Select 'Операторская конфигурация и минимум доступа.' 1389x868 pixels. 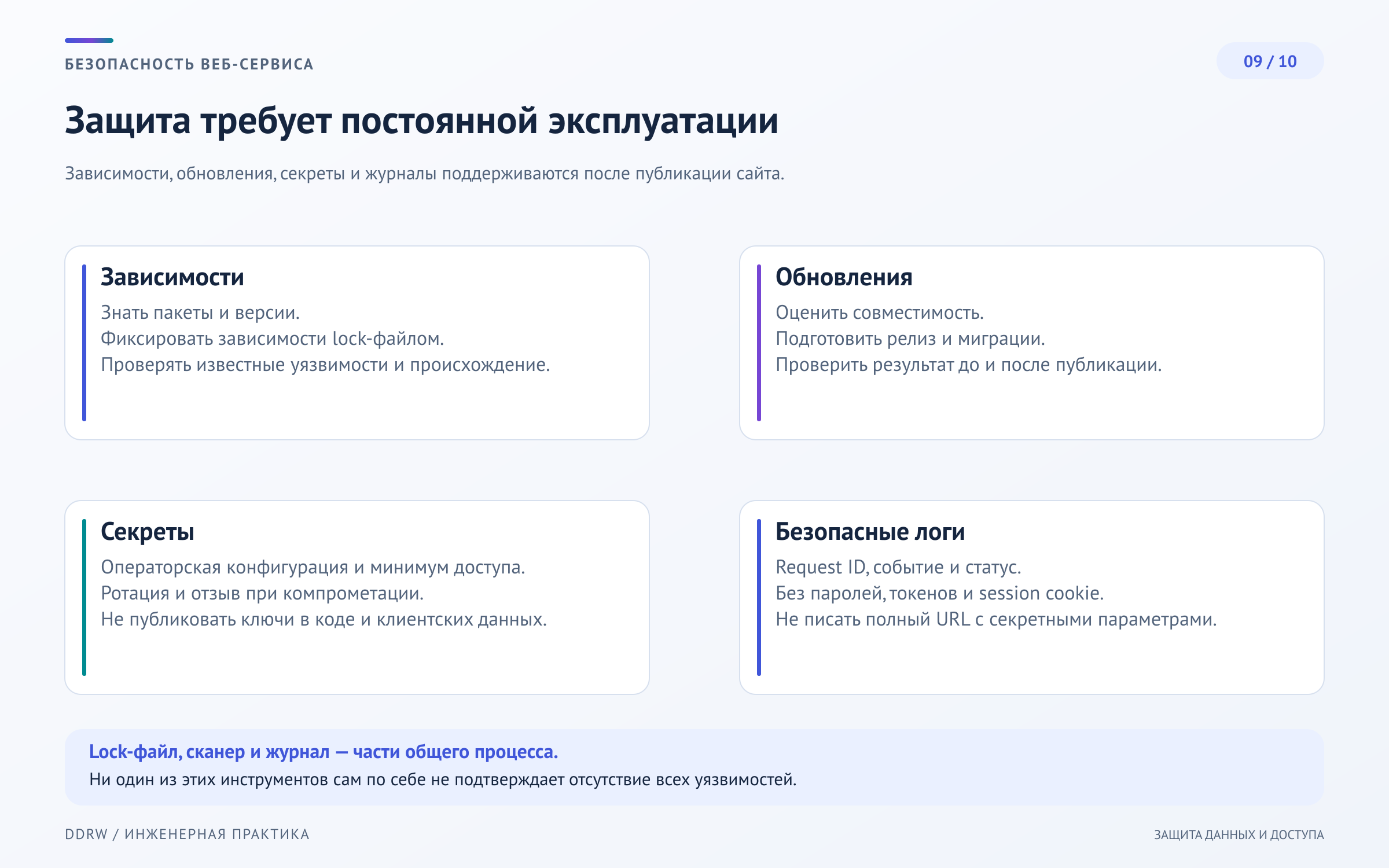[x=313, y=567]
